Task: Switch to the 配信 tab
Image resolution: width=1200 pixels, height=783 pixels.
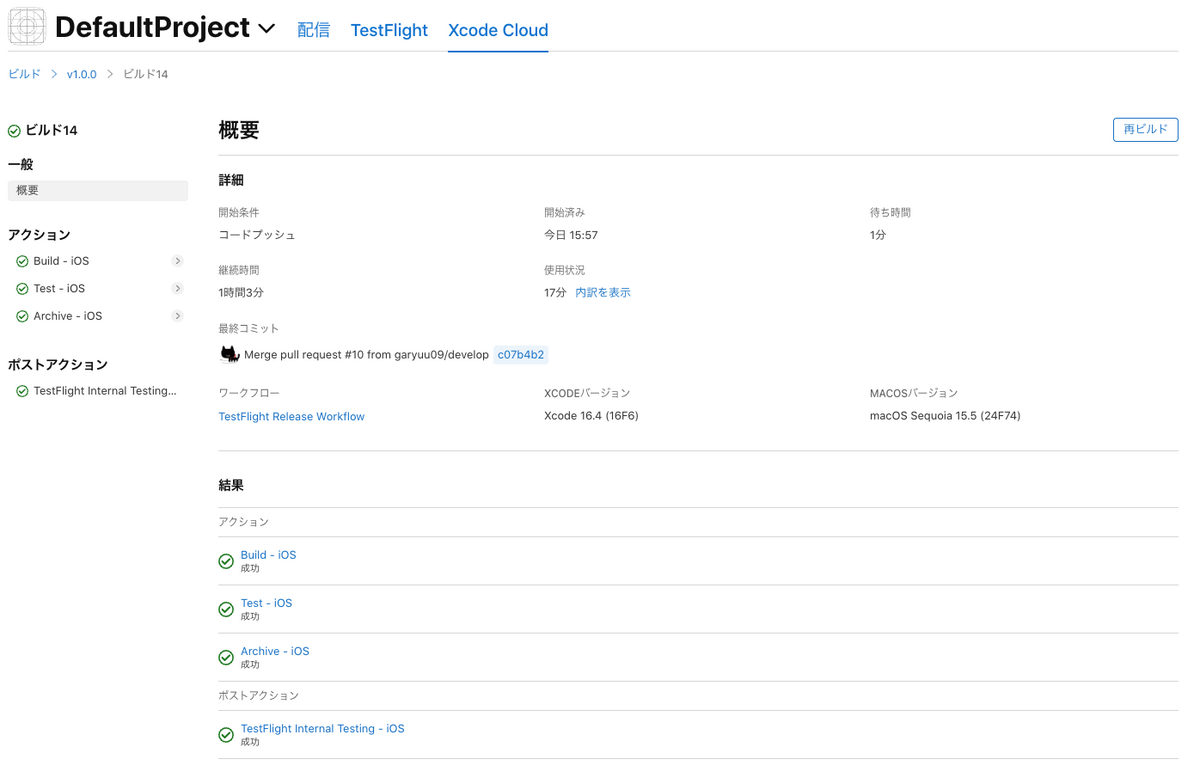Action: tap(314, 30)
